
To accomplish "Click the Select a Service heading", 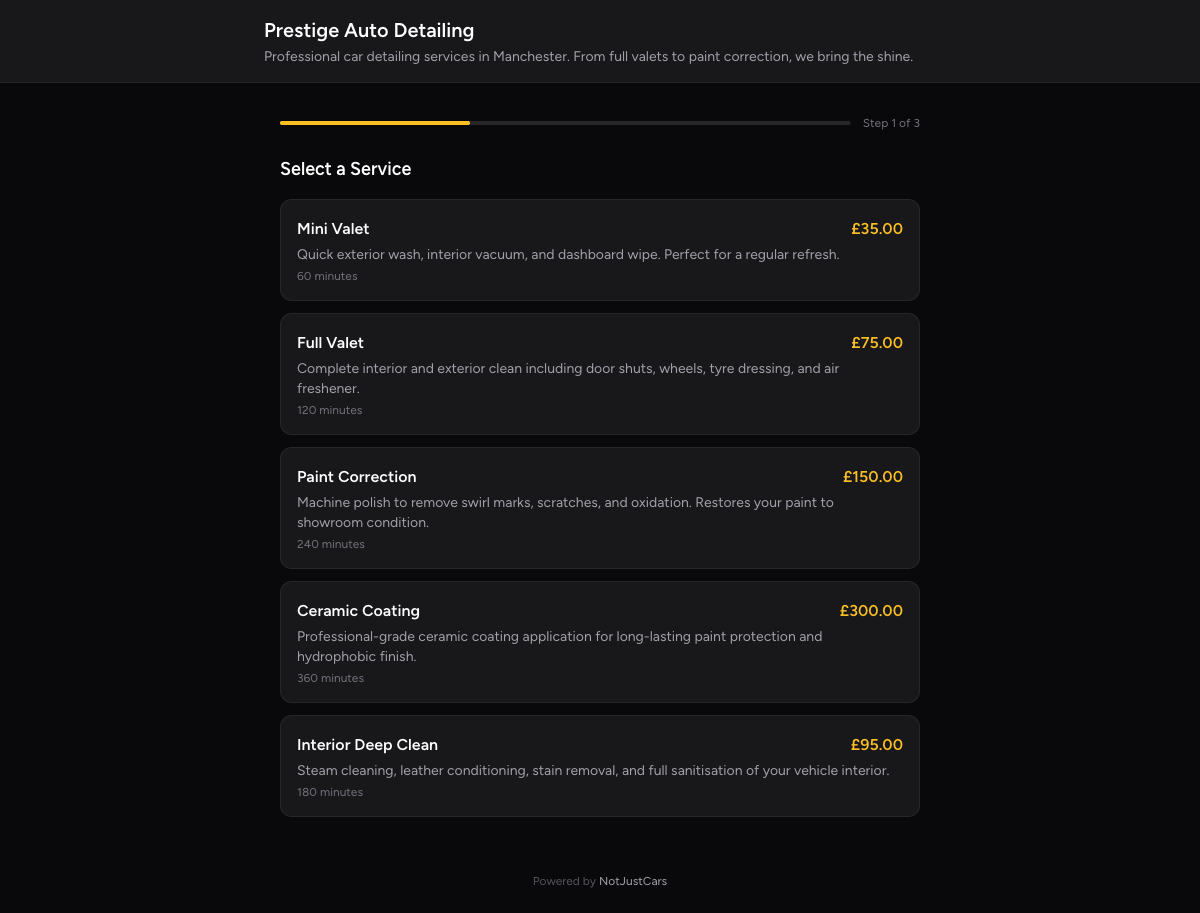I will point(346,168).
